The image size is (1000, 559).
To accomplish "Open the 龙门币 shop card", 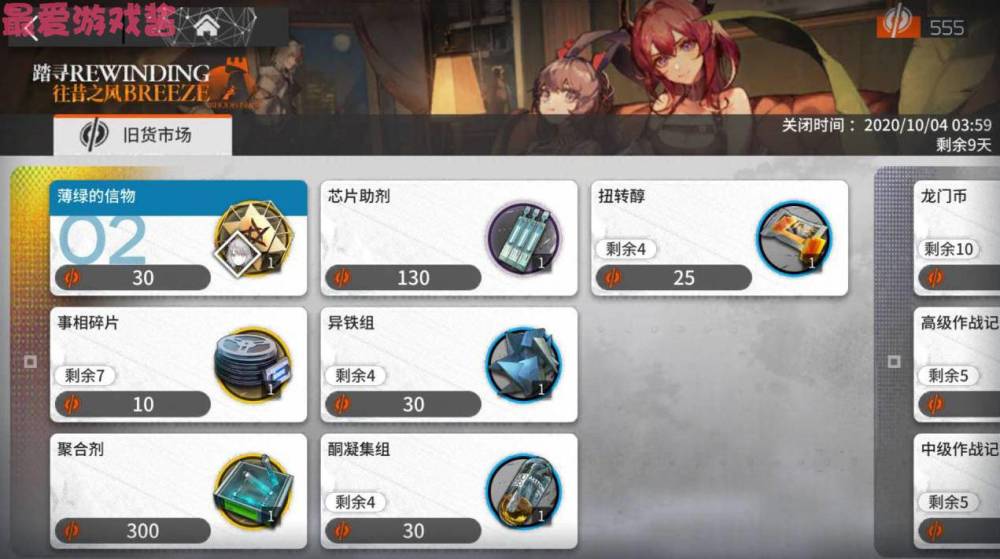I will (957, 238).
